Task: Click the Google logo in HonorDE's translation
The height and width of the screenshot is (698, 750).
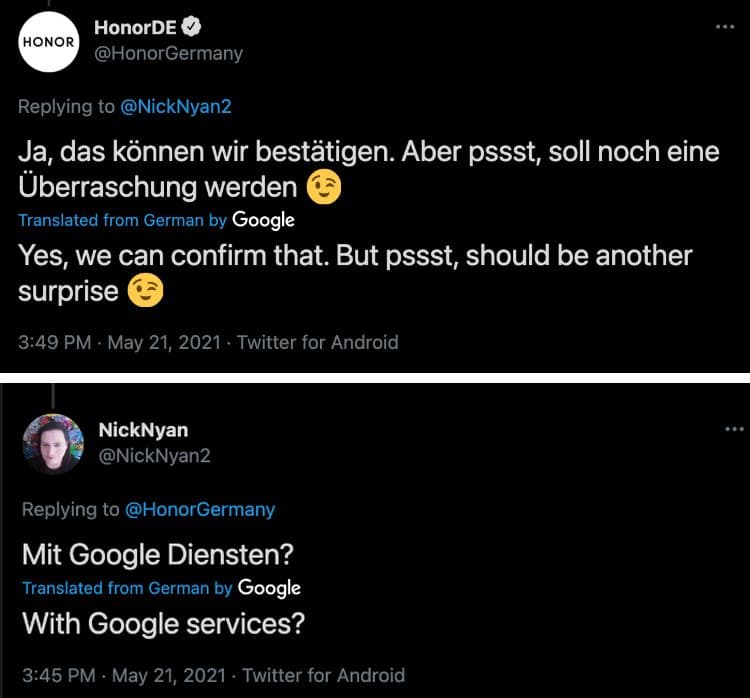Action: [x=264, y=219]
